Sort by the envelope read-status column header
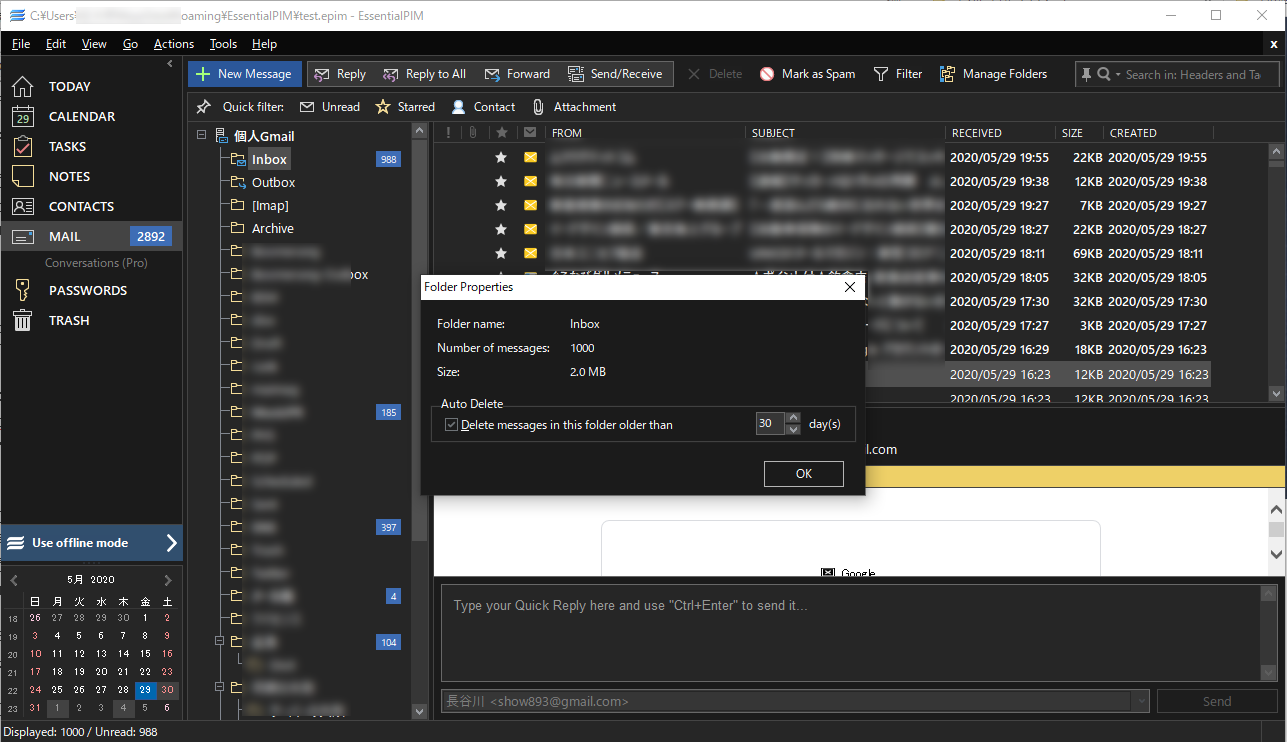Viewport: 1287px width, 742px height. pos(530,133)
